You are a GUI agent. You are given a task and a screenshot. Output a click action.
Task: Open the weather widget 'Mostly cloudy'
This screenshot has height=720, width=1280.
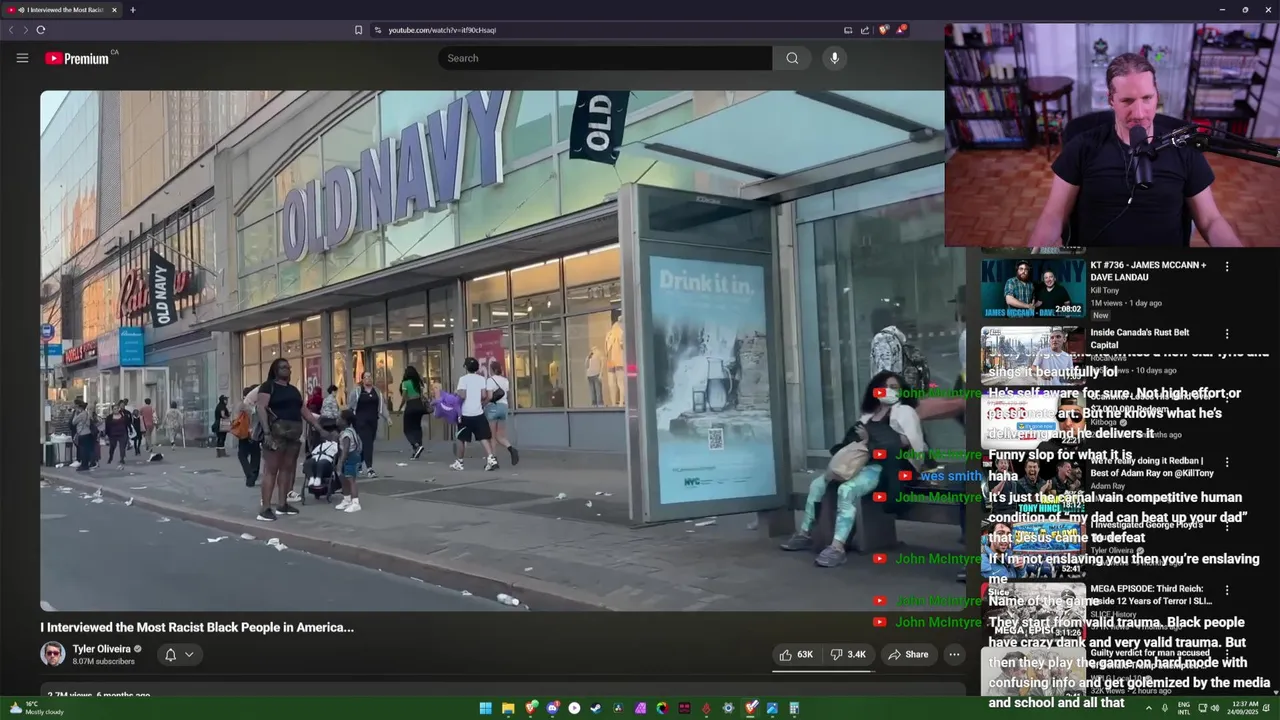tap(36, 708)
